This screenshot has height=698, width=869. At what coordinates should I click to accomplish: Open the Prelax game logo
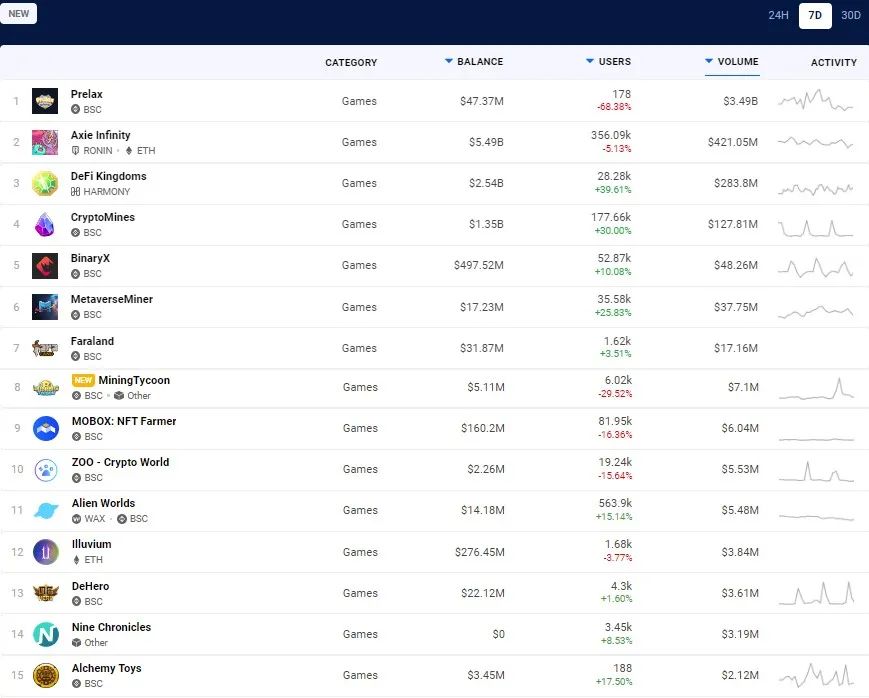[45, 101]
